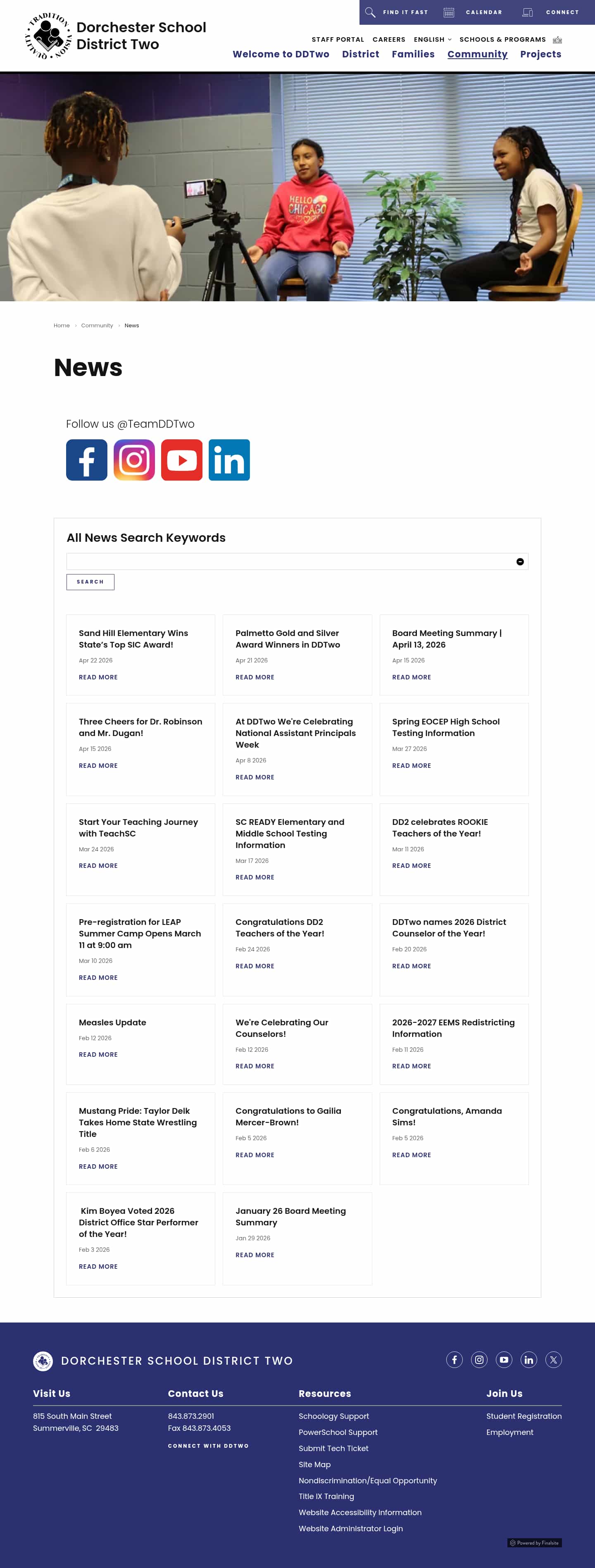Click the footer YouTube circle icon

(x=504, y=1359)
